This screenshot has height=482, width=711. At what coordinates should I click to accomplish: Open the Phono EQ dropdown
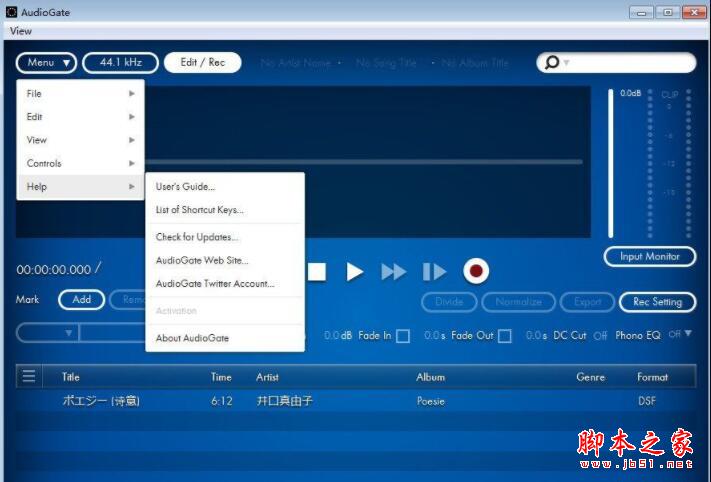pos(680,334)
